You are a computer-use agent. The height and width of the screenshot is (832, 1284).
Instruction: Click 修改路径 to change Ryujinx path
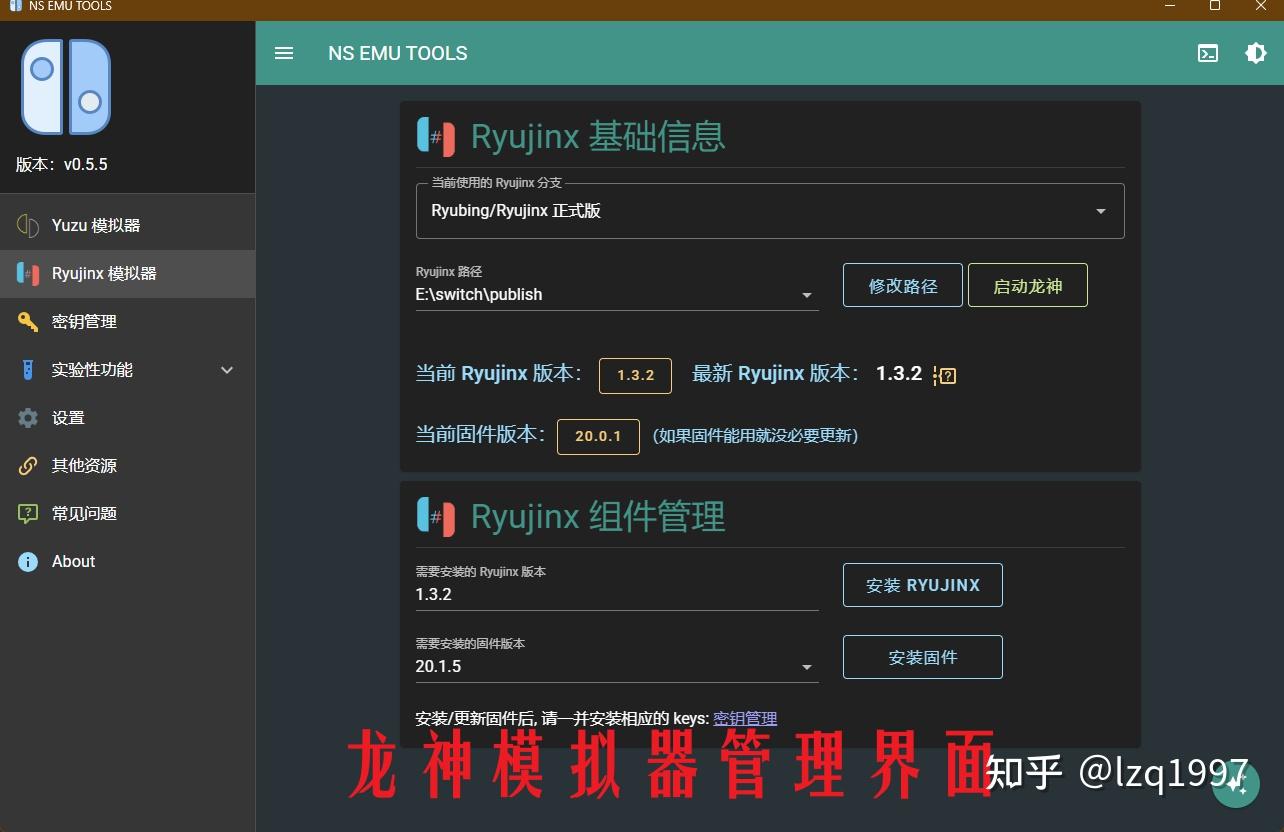pyautogui.click(x=902, y=285)
